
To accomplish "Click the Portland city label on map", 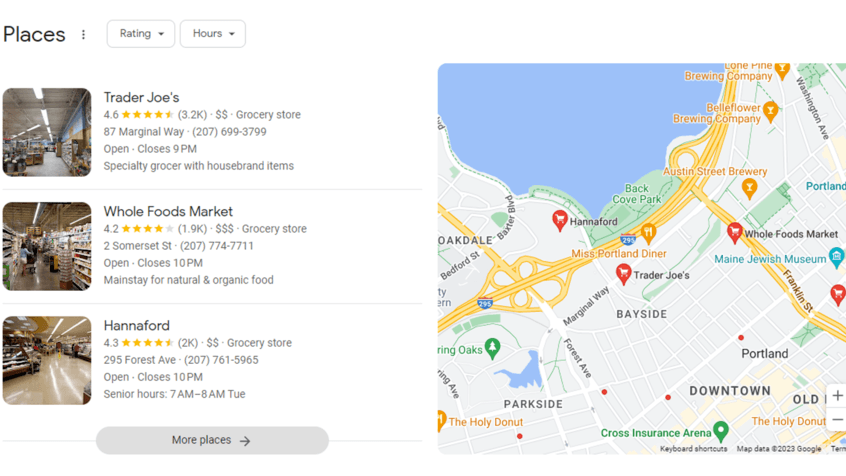I will coord(765,354).
